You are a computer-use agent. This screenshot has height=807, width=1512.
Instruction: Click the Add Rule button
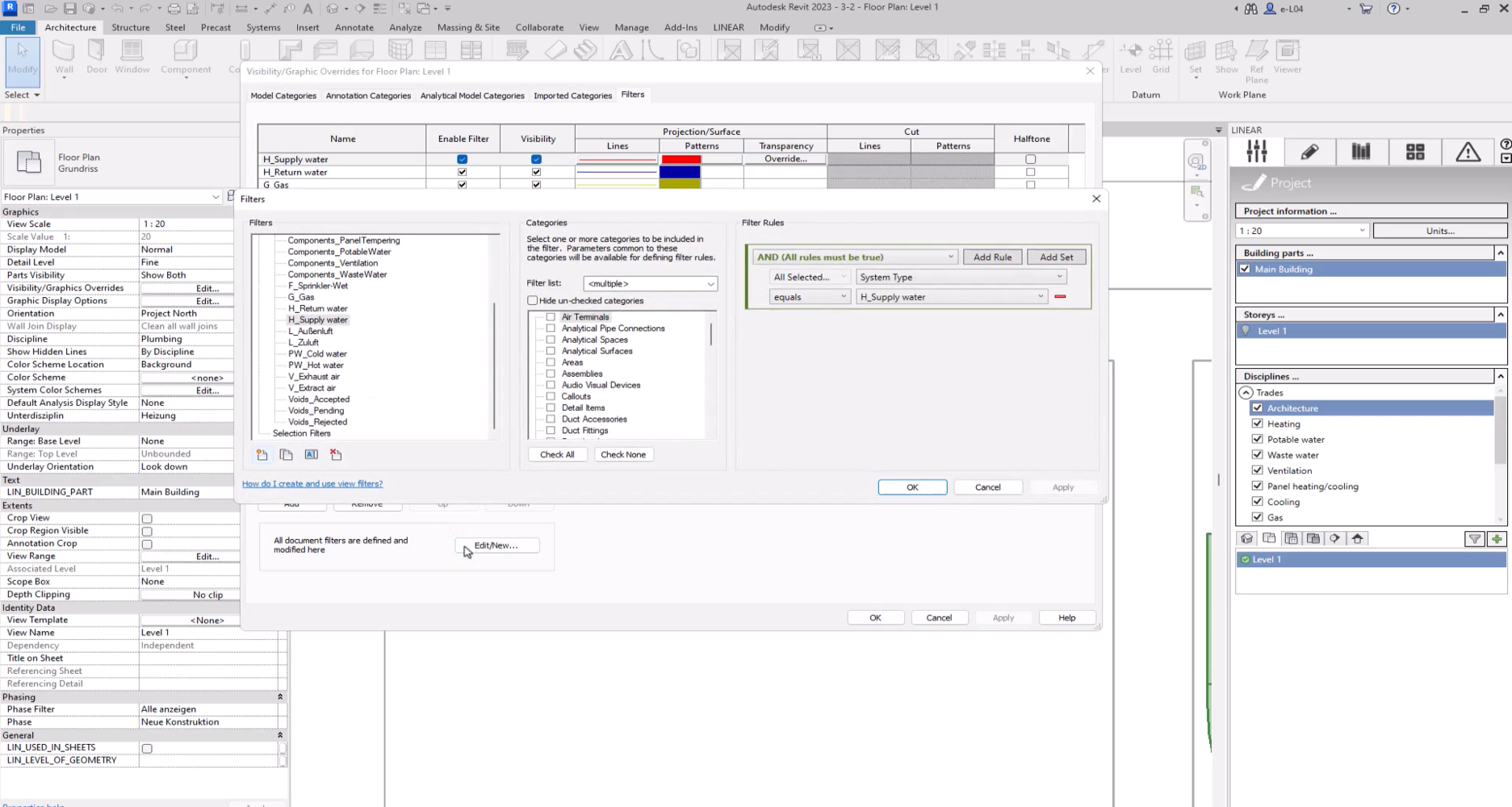[992, 257]
